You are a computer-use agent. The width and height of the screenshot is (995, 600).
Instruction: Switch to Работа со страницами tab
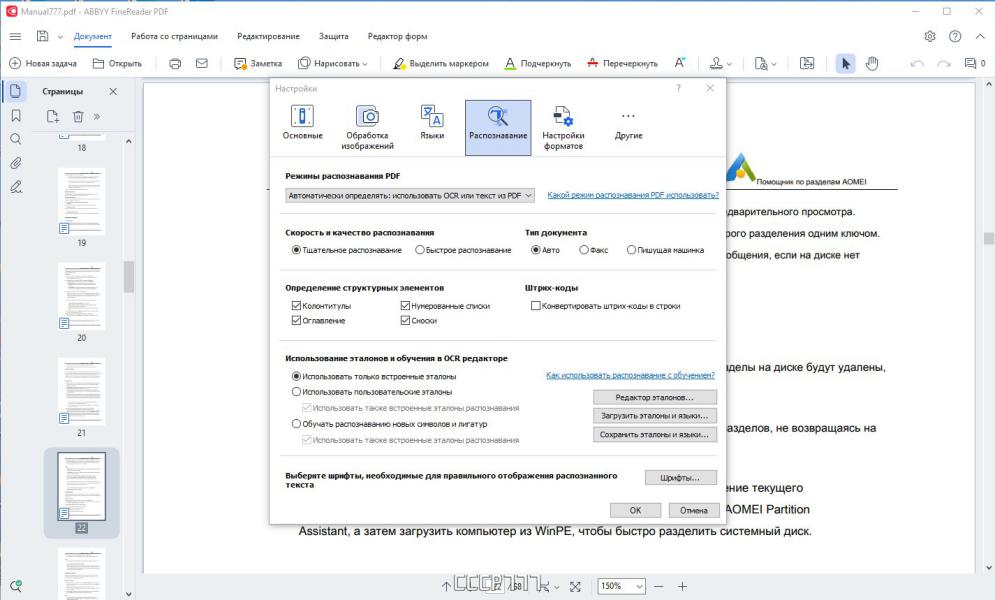click(x=174, y=36)
